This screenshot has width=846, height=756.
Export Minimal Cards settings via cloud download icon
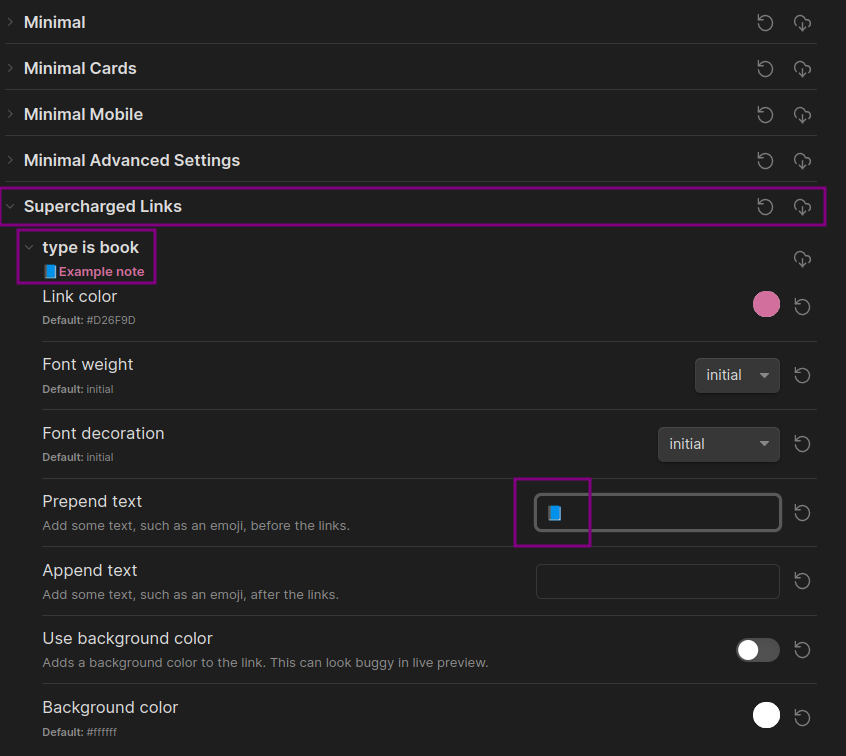point(802,69)
